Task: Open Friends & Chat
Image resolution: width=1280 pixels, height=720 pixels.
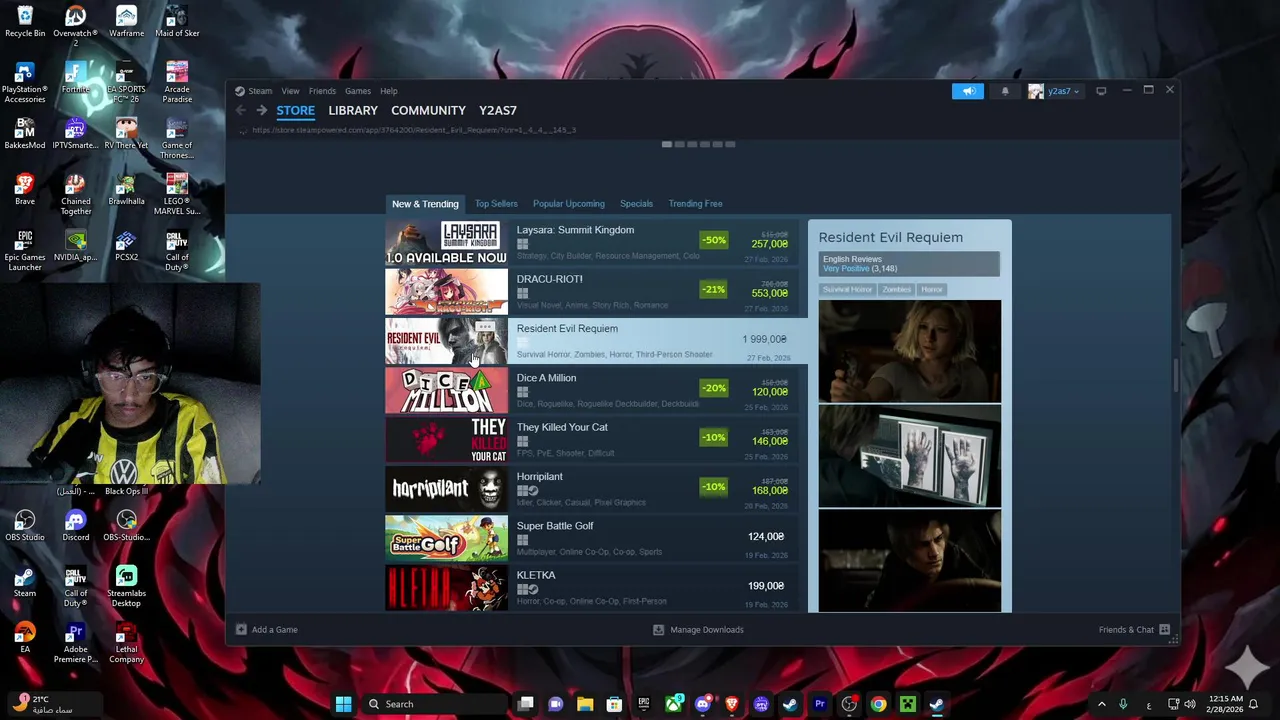Action: coord(1134,630)
